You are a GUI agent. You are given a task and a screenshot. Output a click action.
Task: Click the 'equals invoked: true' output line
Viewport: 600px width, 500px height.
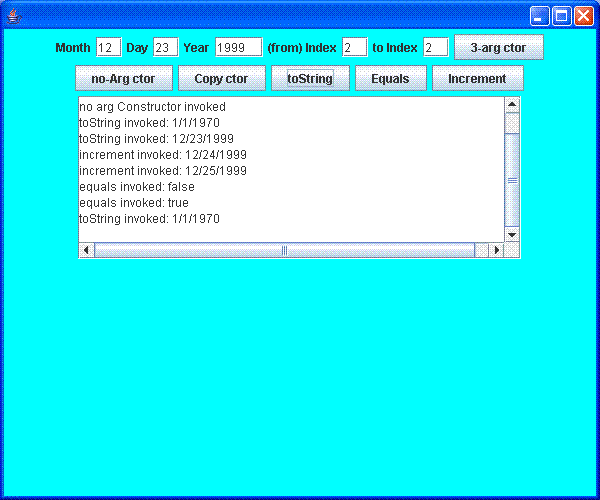point(134,203)
